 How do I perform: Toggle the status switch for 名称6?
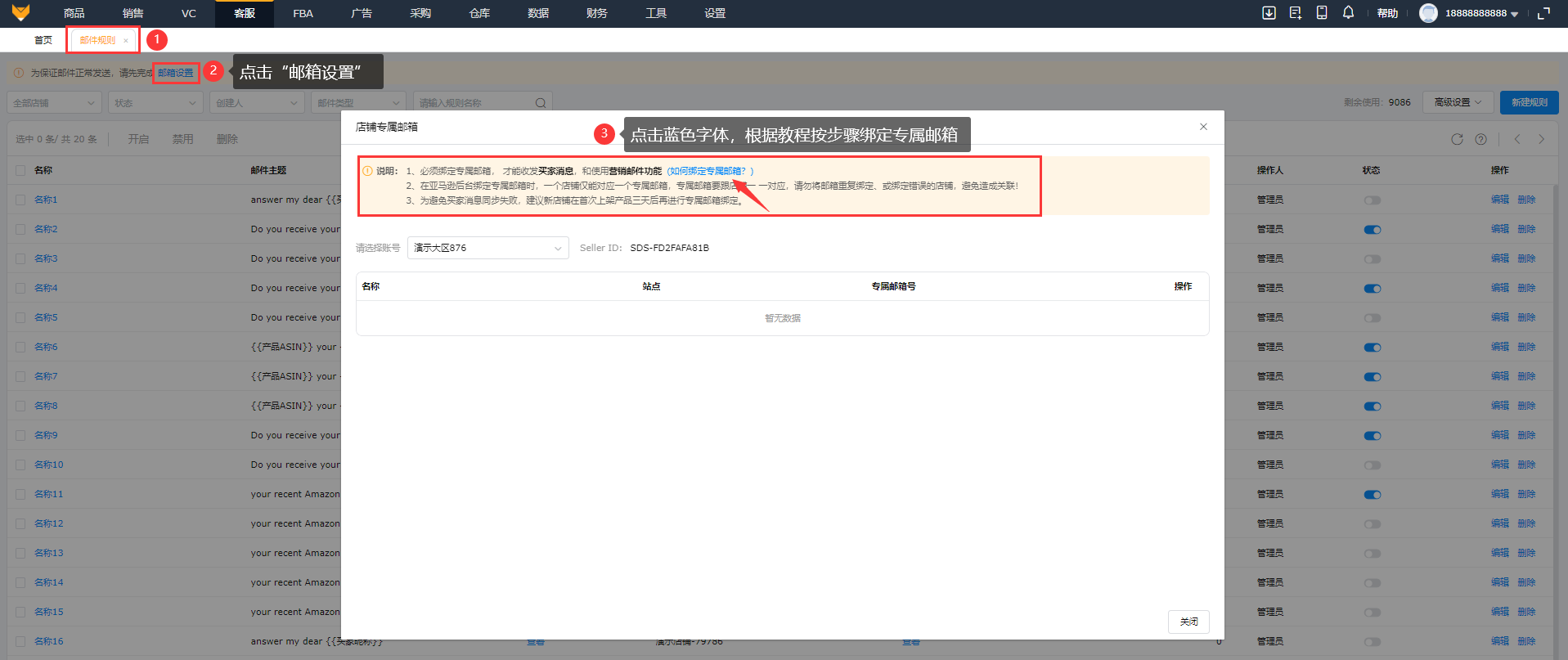click(1373, 348)
